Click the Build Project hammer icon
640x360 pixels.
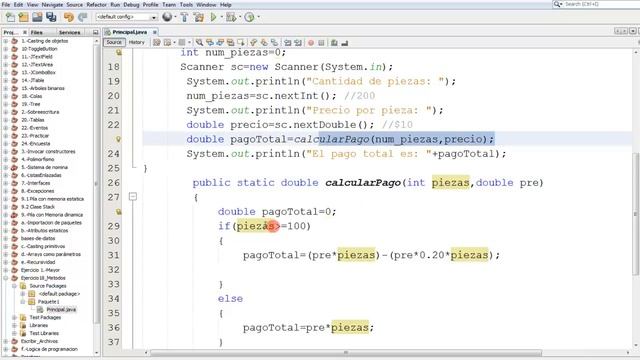[x=184, y=17]
